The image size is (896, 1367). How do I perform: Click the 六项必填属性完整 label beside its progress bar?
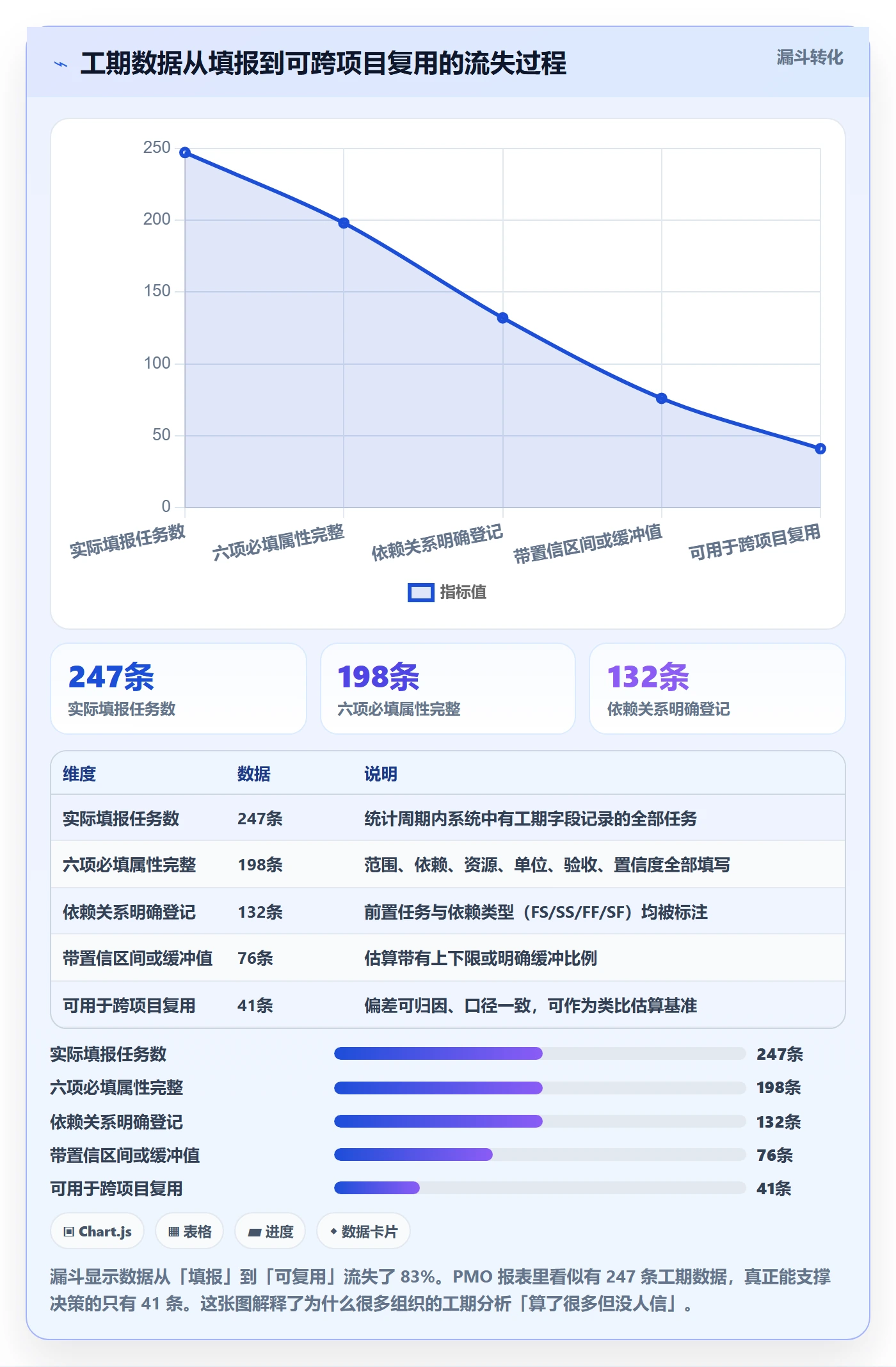point(116,1087)
